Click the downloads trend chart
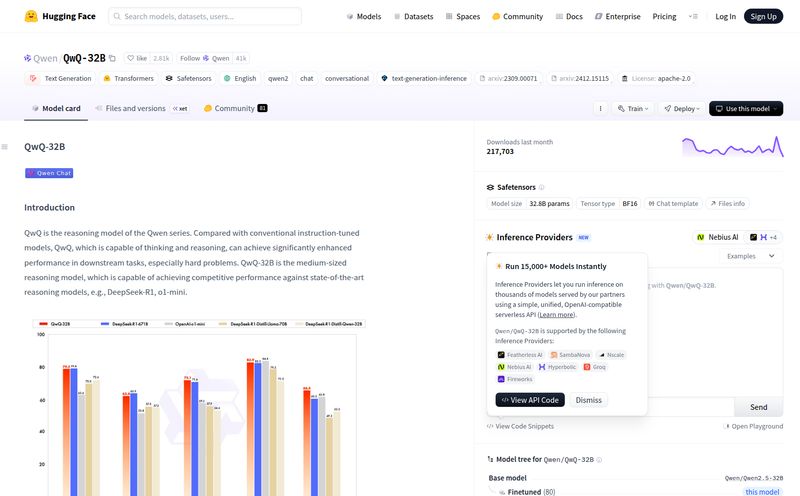The height and width of the screenshot is (496, 800). pos(733,147)
